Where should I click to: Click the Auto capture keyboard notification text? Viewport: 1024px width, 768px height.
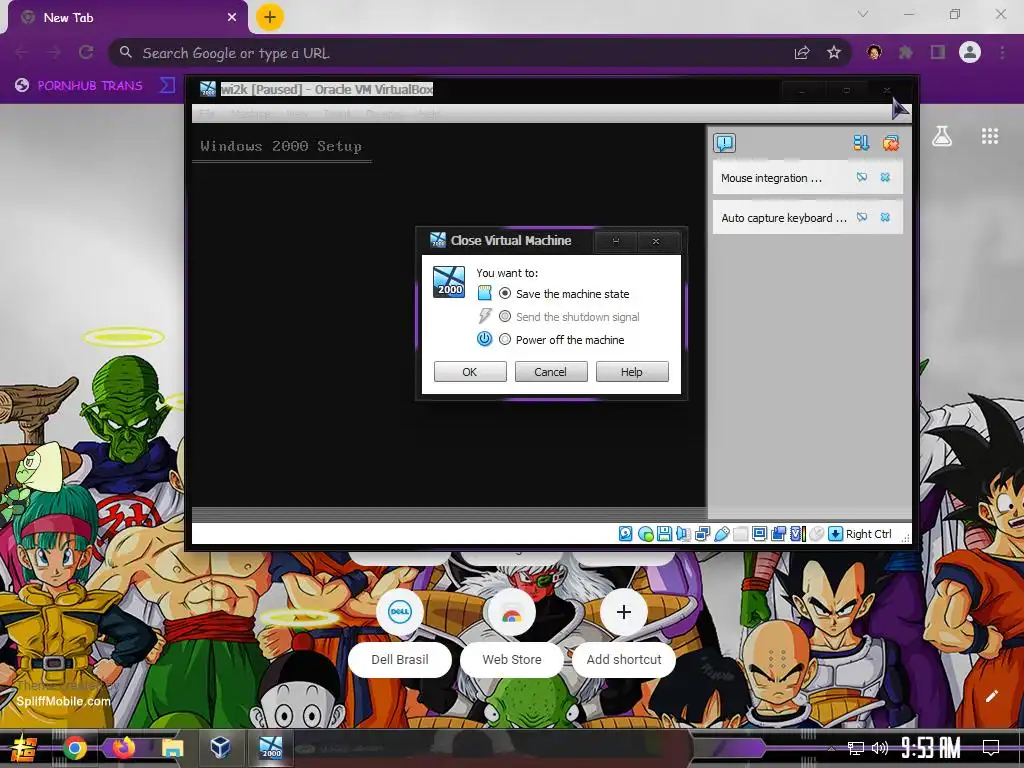pos(784,218)
